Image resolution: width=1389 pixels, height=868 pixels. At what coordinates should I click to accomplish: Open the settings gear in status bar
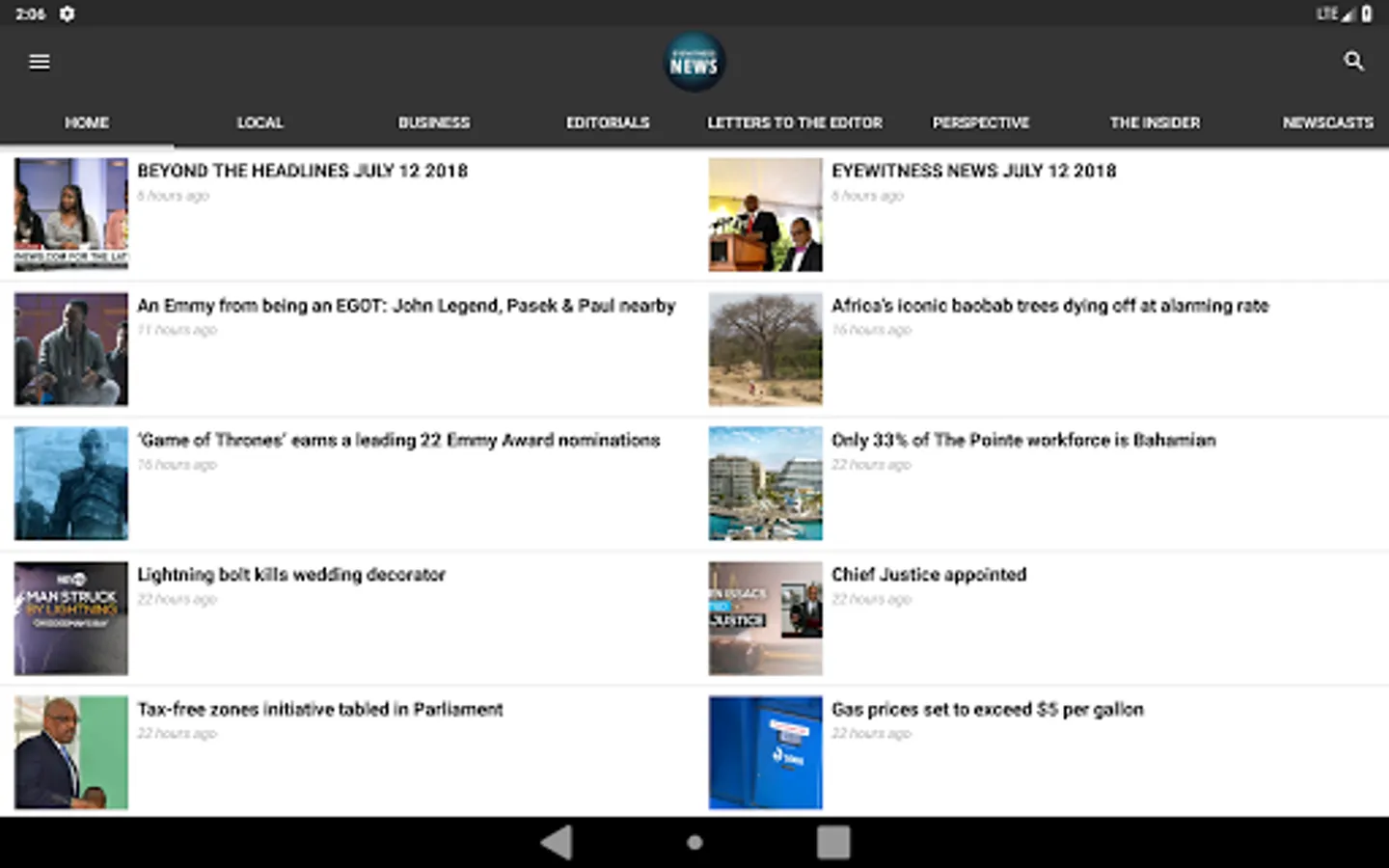click(x=67, y=14)
